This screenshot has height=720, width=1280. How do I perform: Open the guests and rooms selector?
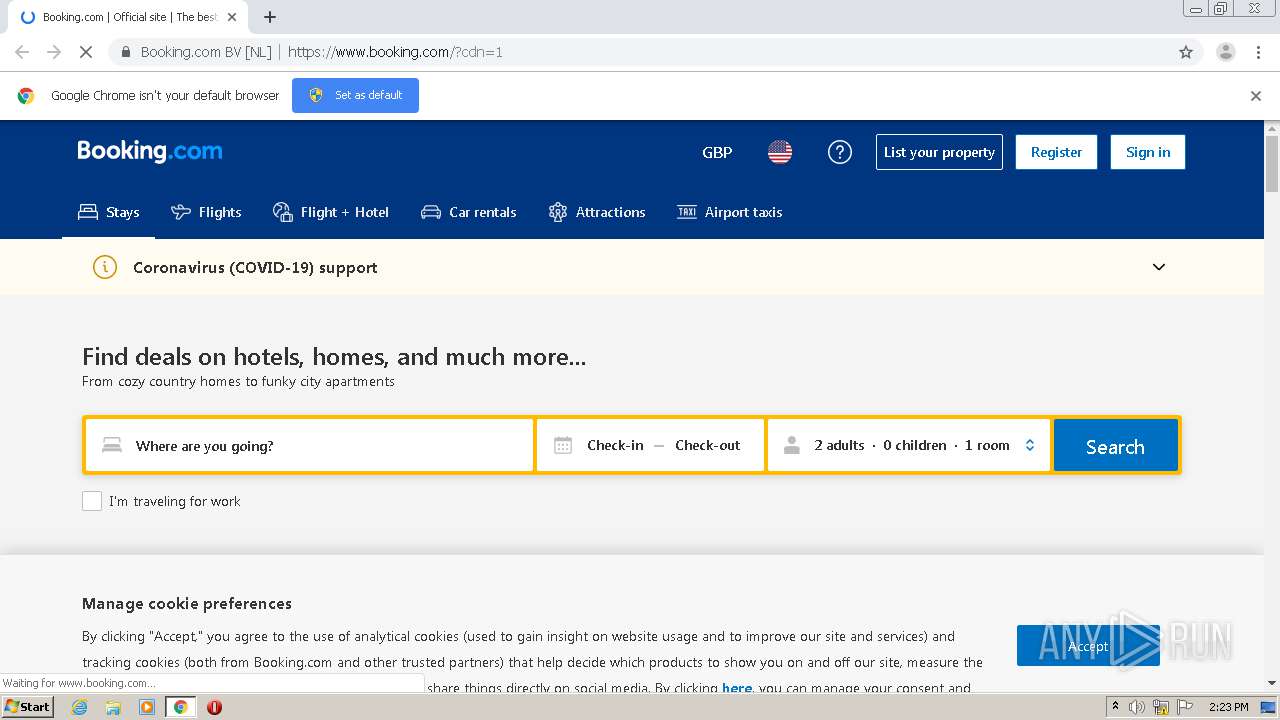click(x=909, y=446)
